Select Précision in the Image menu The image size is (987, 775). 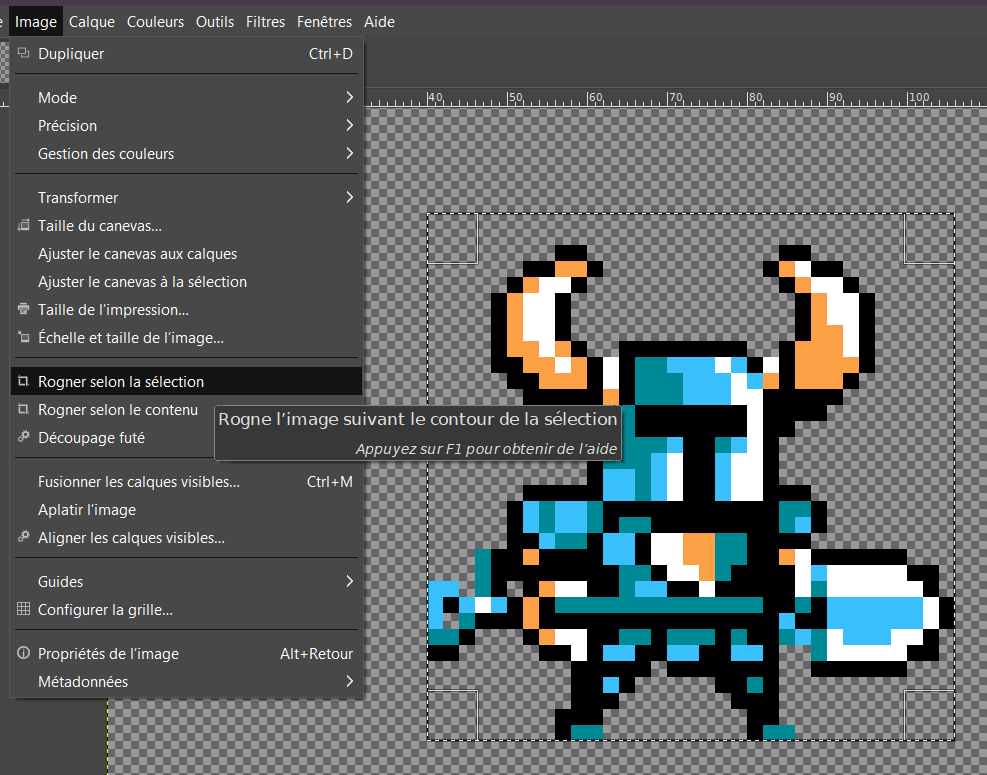186,125
